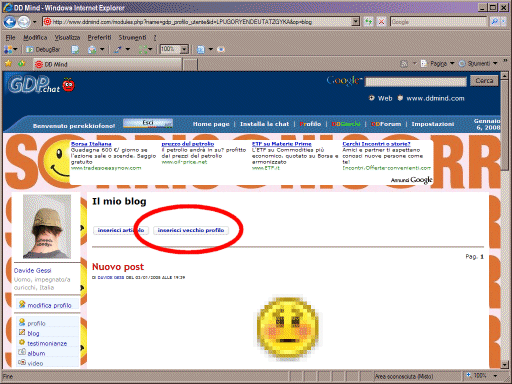The height and width of the screenshot is (384, 512).
Task: Open the Strumenti menu in menu bar
Action: 132,37
